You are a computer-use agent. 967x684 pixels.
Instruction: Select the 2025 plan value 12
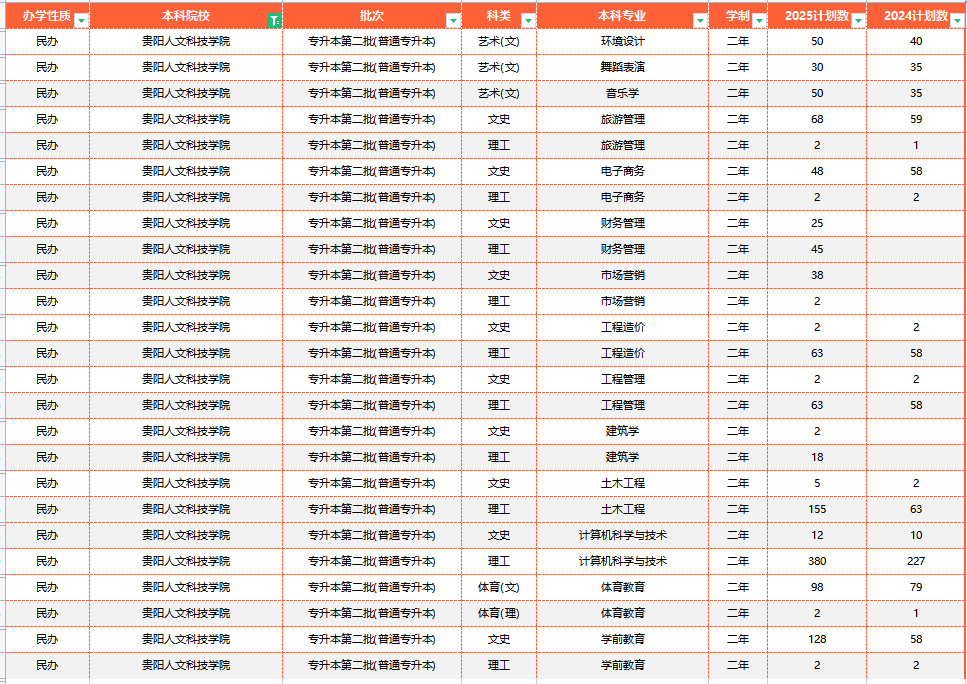click(x=817, y=535)
